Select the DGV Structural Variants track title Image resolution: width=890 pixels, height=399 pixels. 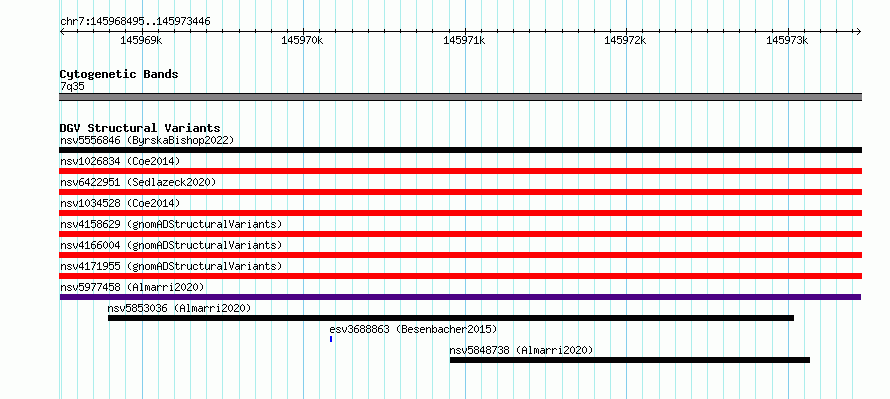[x=140, y=128]
